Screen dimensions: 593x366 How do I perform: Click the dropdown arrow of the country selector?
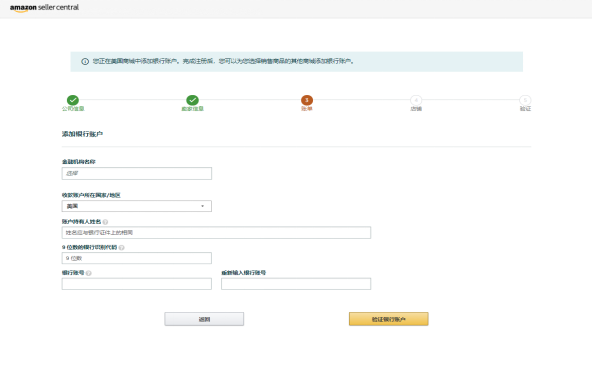pos(203,206)
